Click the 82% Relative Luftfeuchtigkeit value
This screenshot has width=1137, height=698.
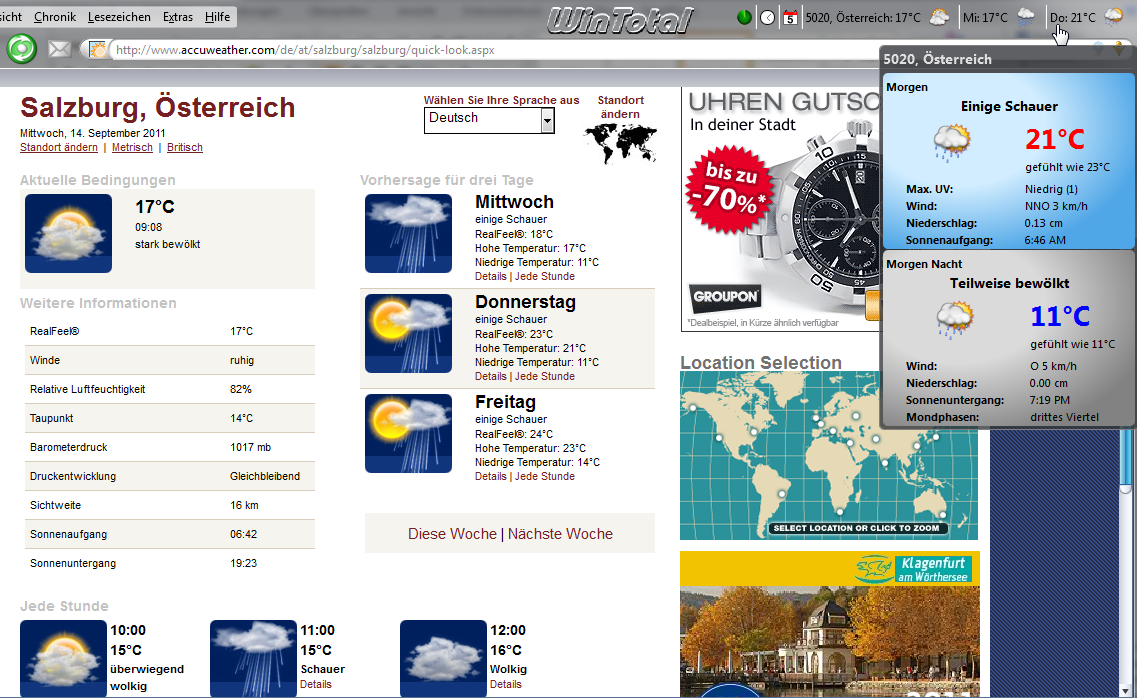(241, 389)
